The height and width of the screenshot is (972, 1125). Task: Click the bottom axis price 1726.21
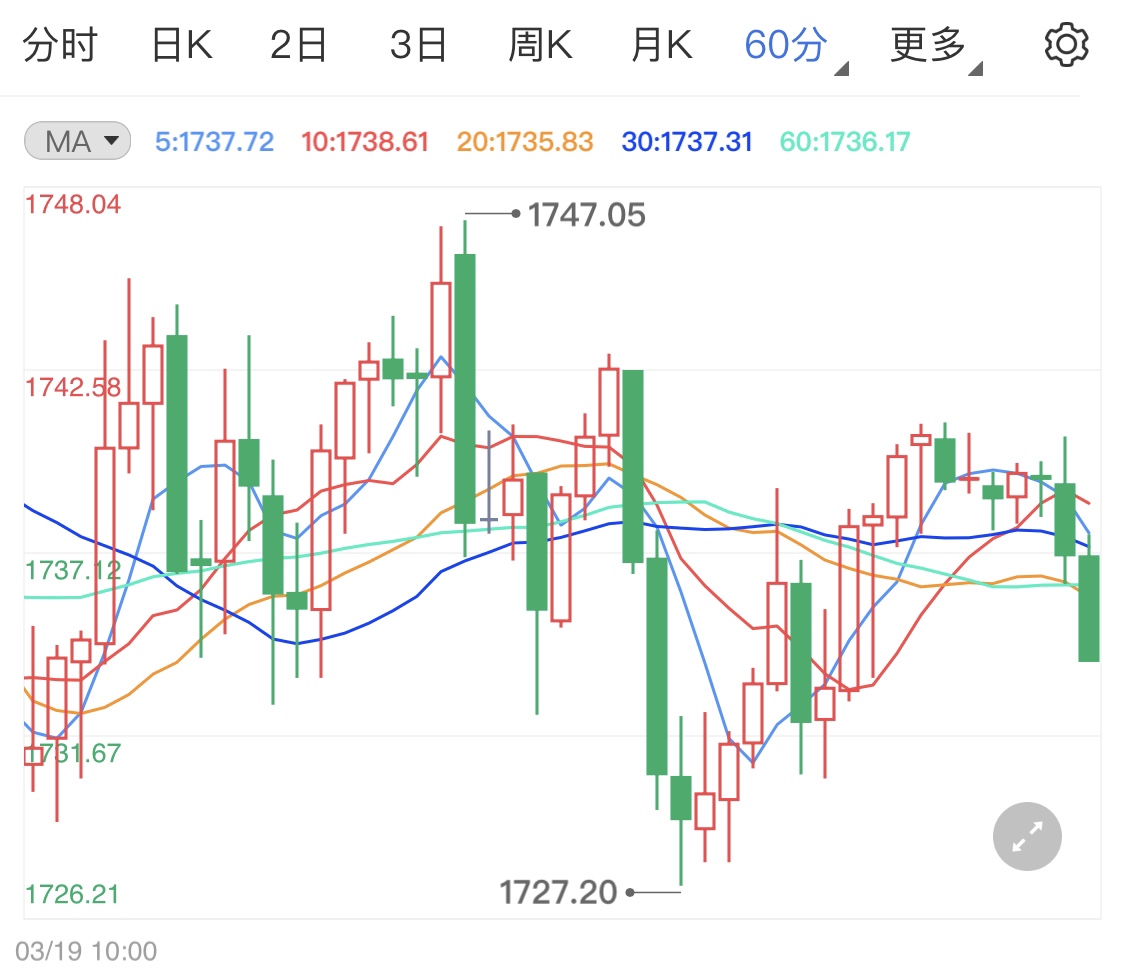tap(72, 894)
